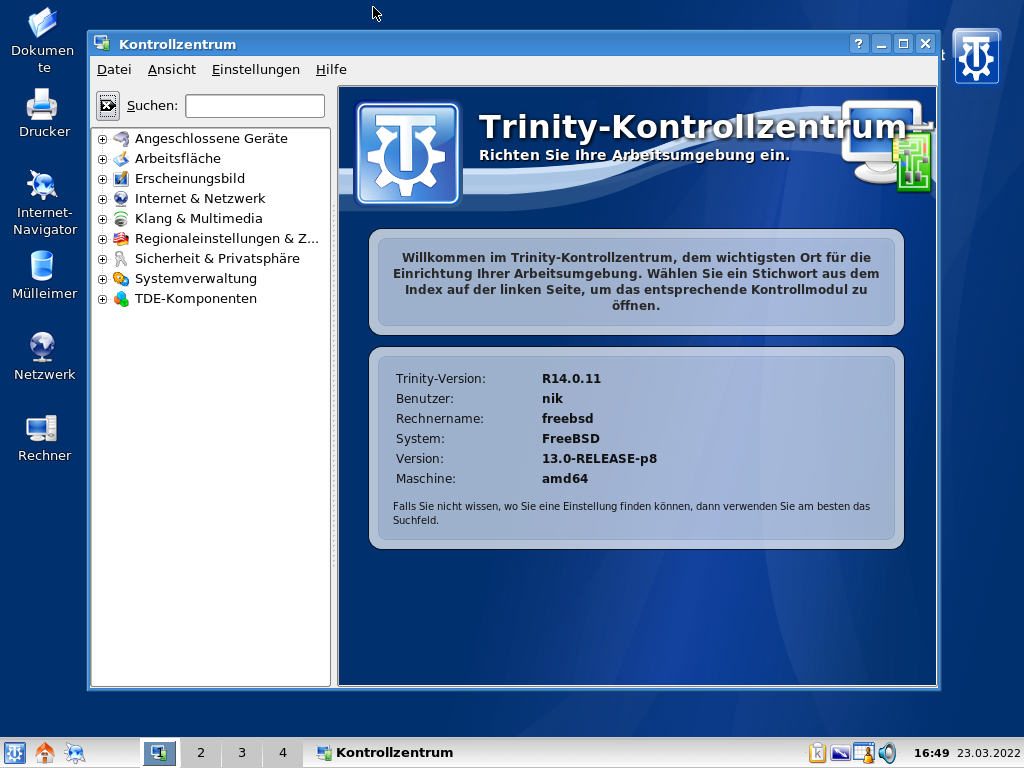Select the Klang & Multimedia tree label

(x=199, y=219)
